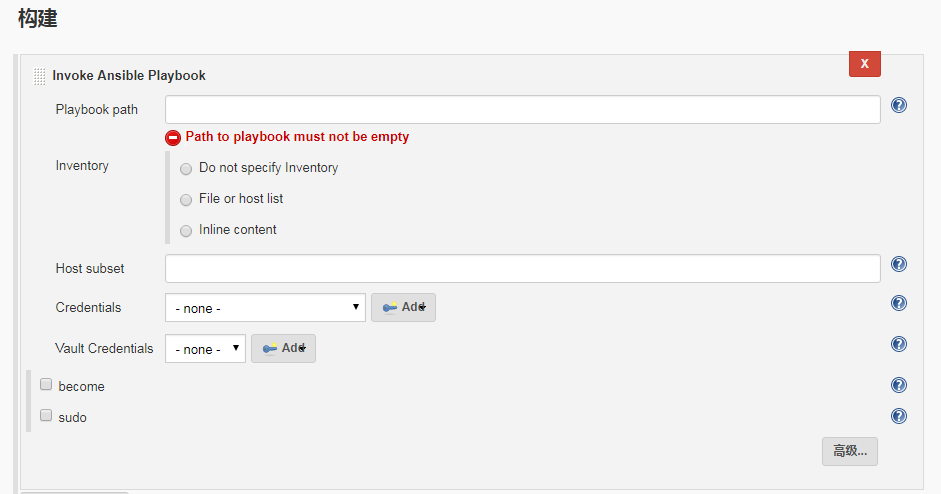Open the Vault Credentials dropdown

[205, 349]
